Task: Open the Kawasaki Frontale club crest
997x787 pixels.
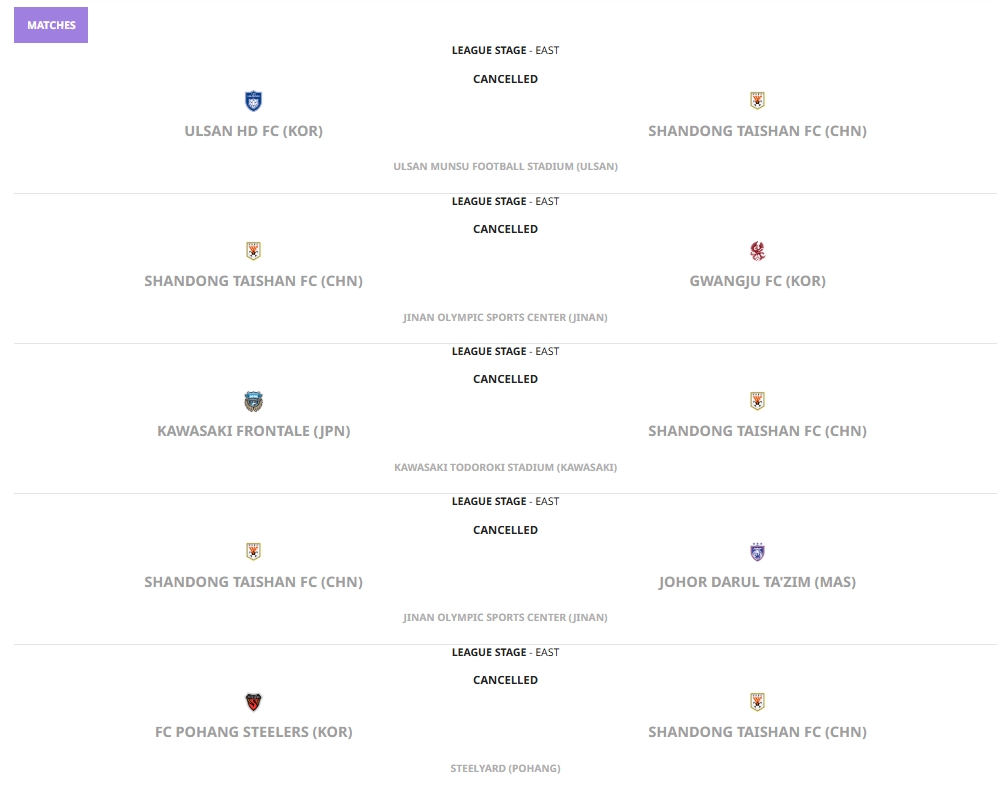Action: [x=254, y=402]
